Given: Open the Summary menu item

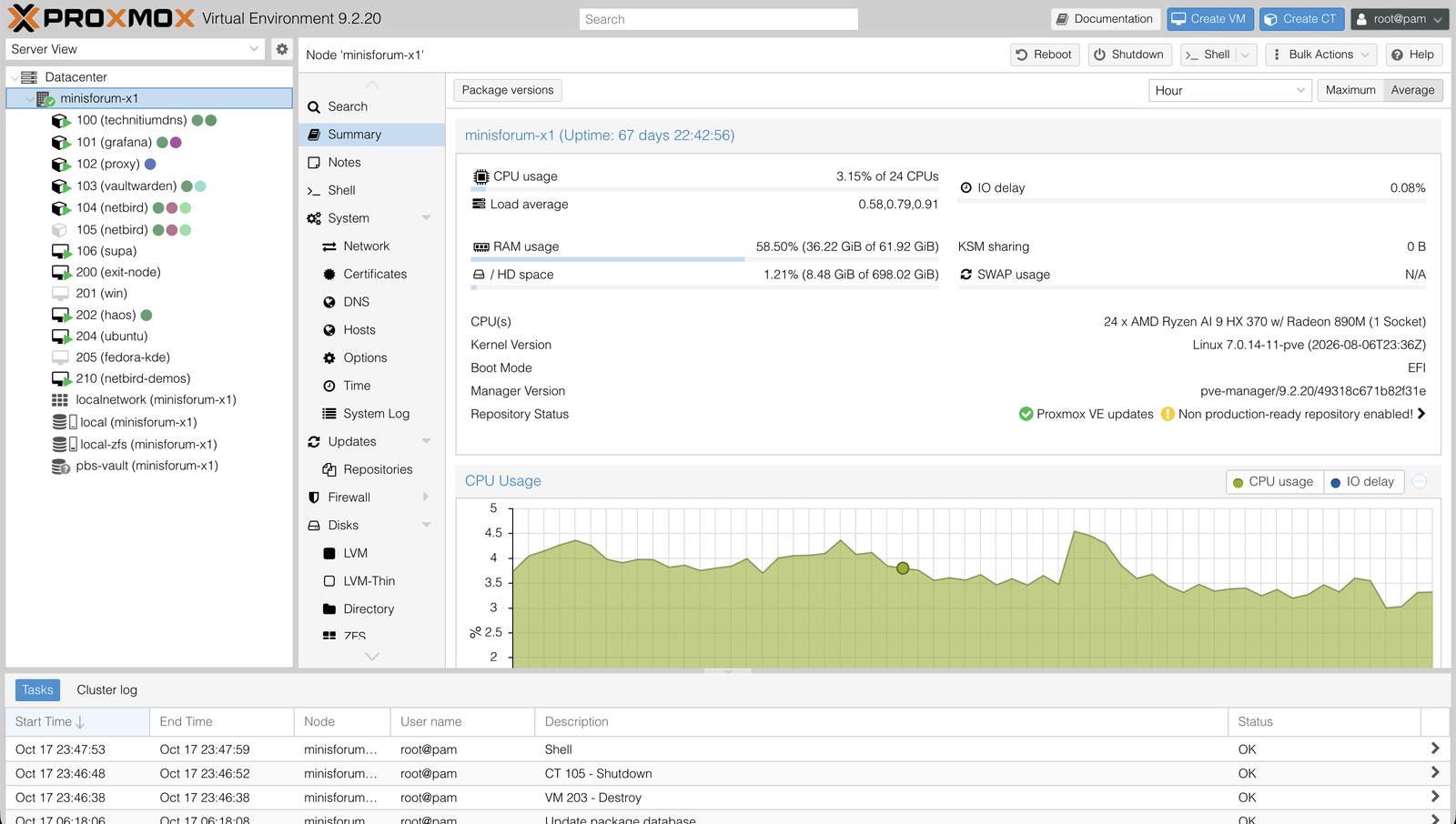Looking at the screenshot, I should [x=371, y=135].
